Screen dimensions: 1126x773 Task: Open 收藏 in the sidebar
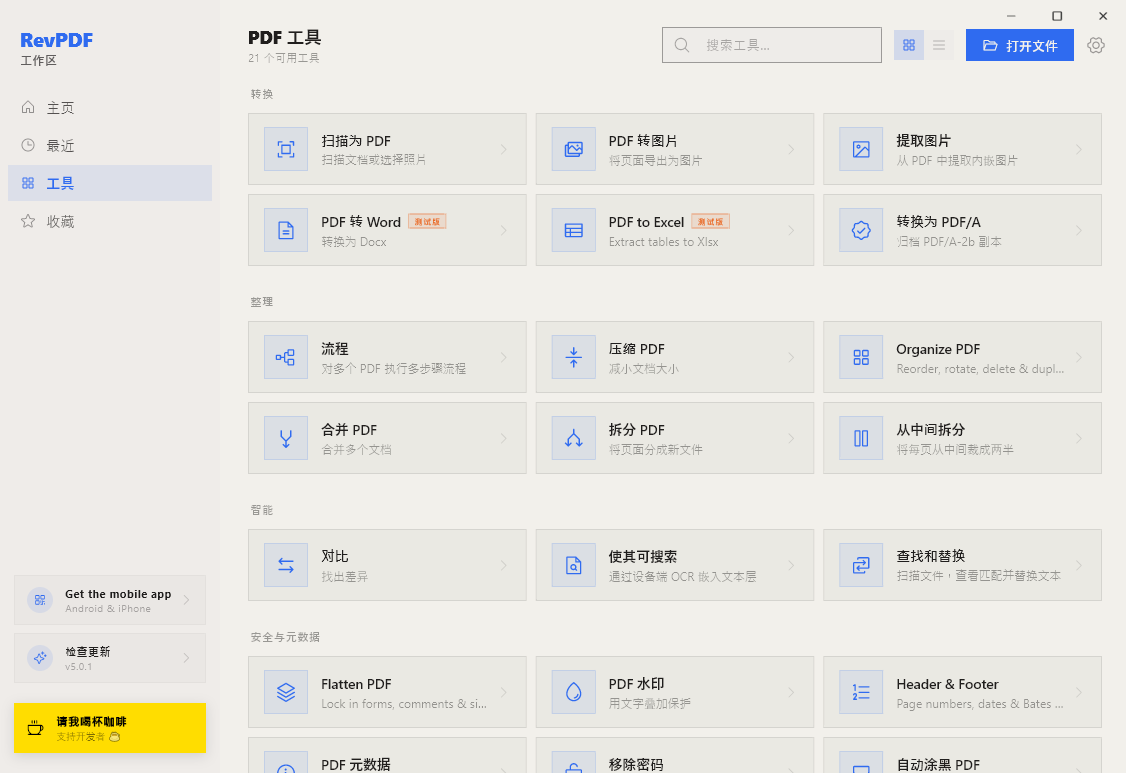click(110, 221)
